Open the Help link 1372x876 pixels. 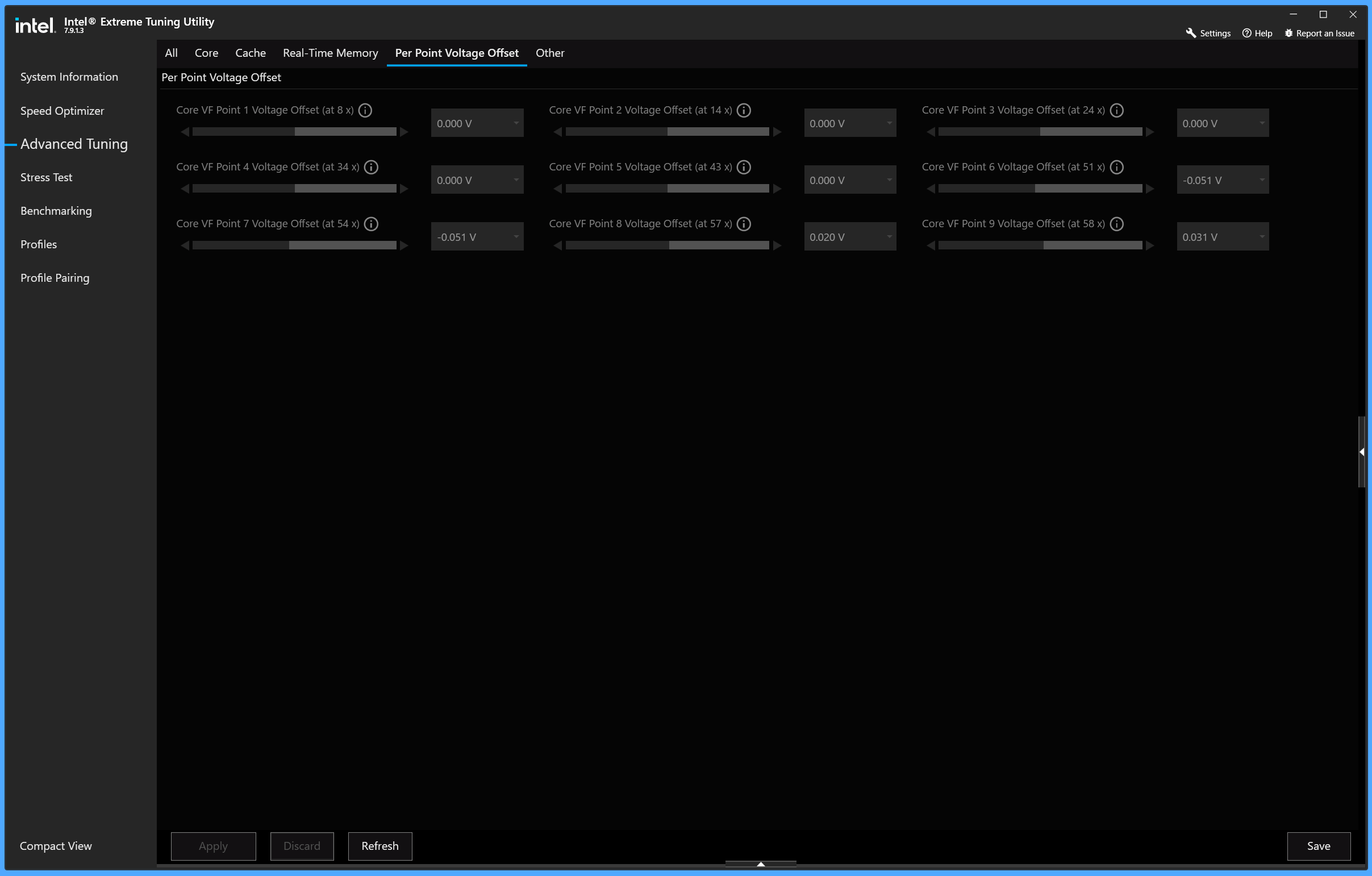pos(1257,33)
